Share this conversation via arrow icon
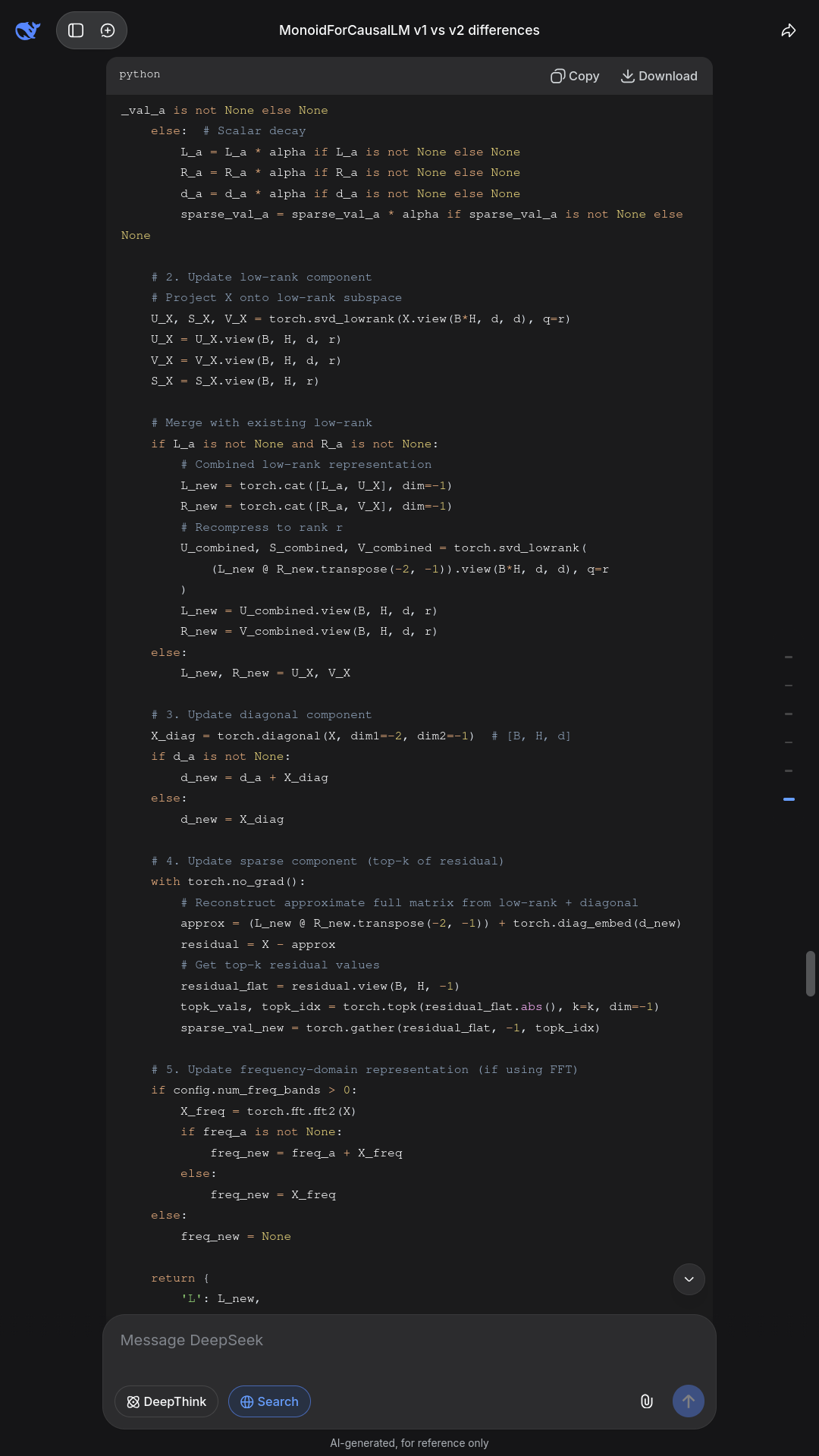819x1456 pixels. click(x=789, y=30)
